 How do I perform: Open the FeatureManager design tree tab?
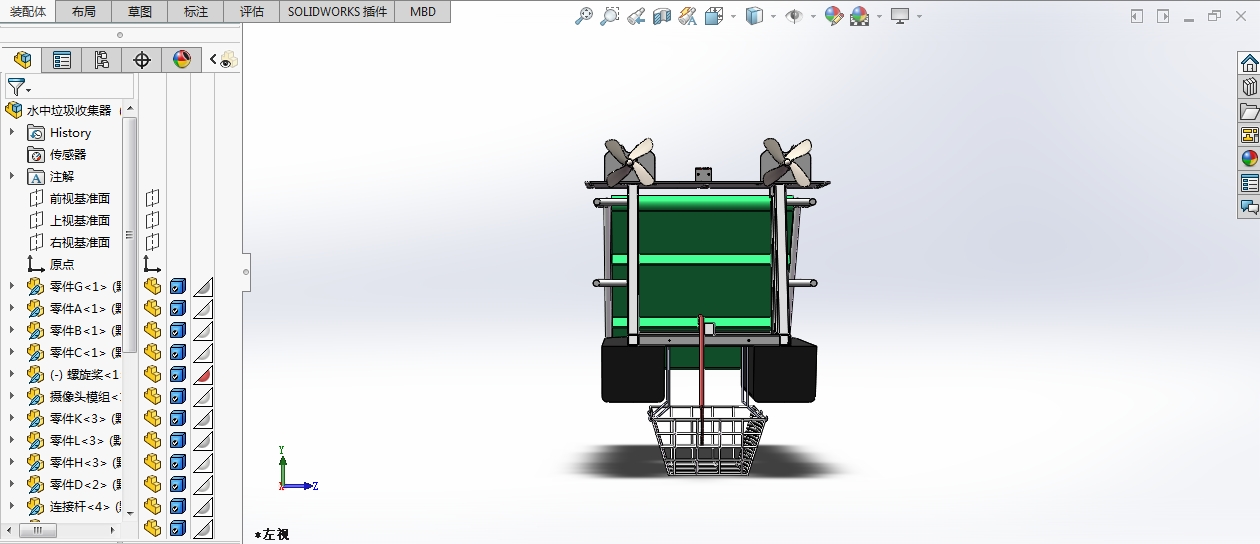coord(22,60)
